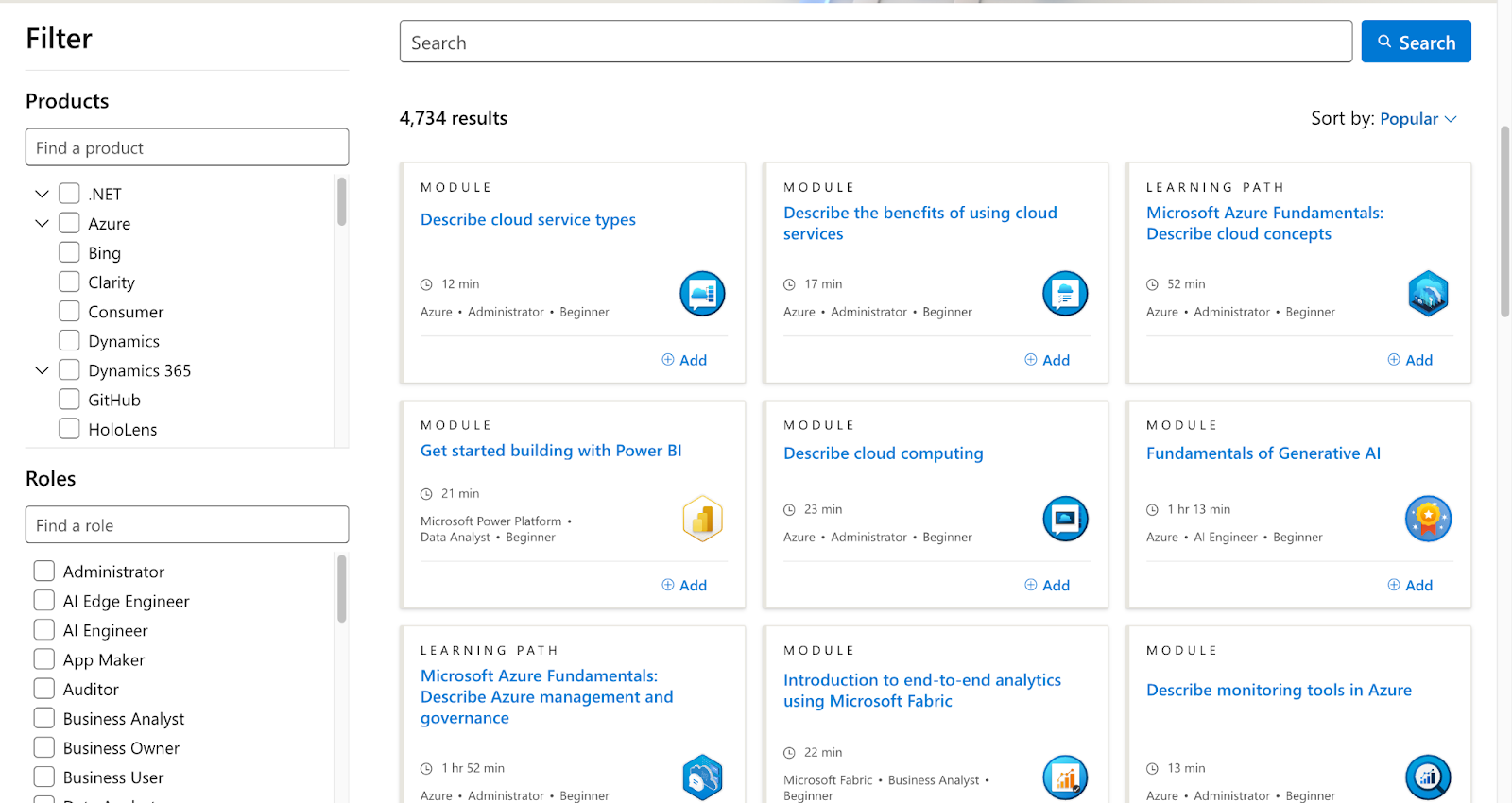Expand the Dynamics 365 product group chevron
This screenshot has height=803, width=1512.
point(42,370)
